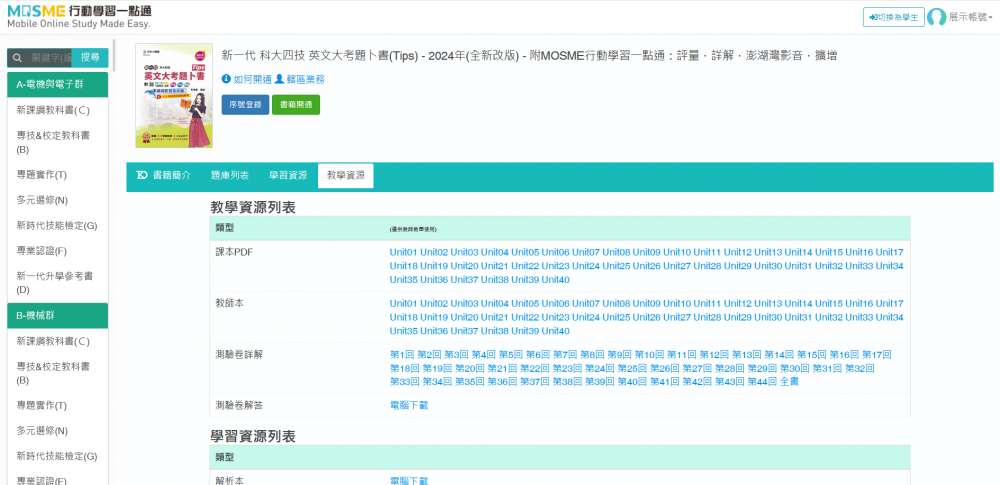Click the keyword search input field

[x=51, y=58]
